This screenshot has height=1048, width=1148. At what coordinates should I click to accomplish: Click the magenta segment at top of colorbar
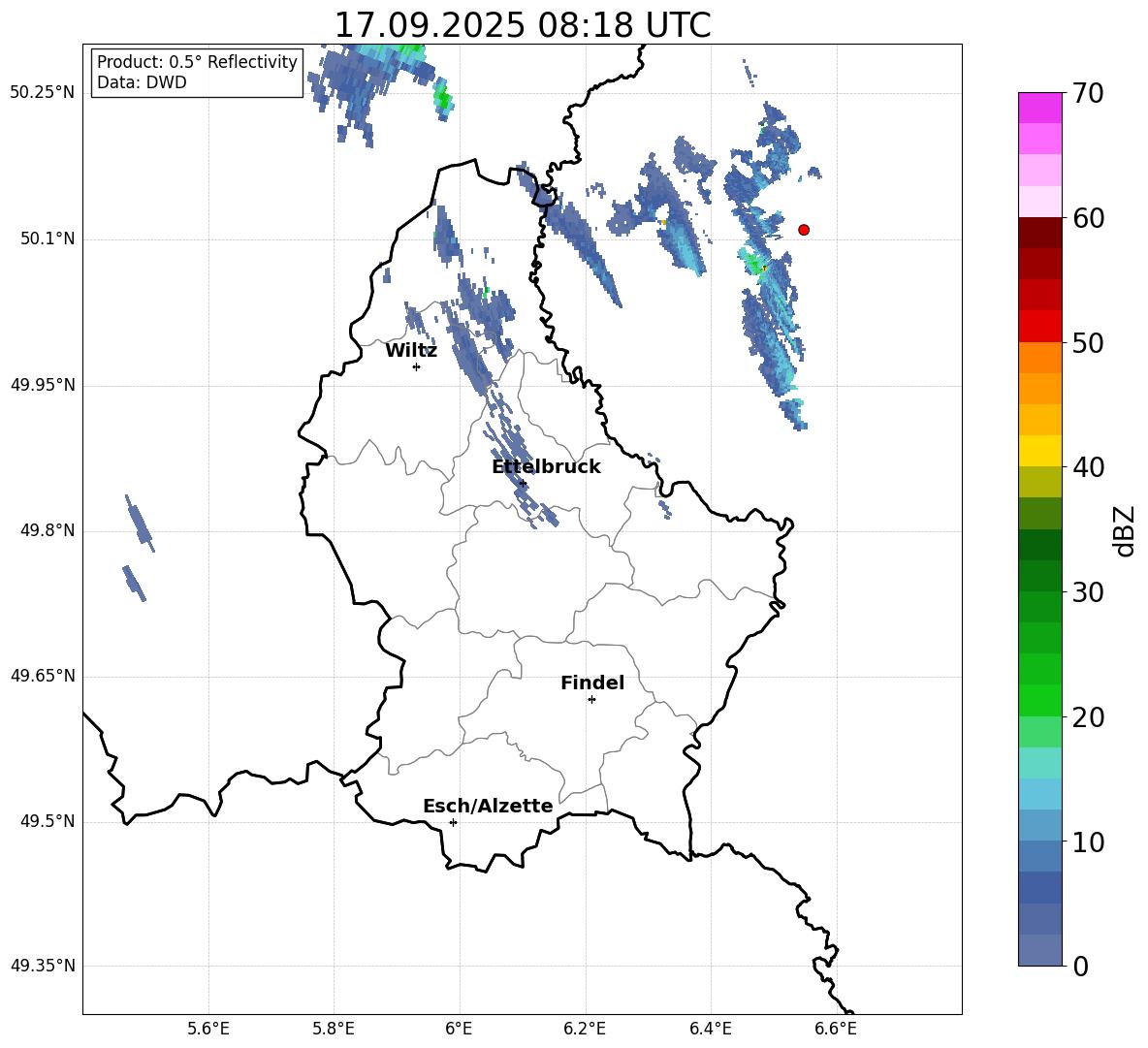coord(1040,108)
